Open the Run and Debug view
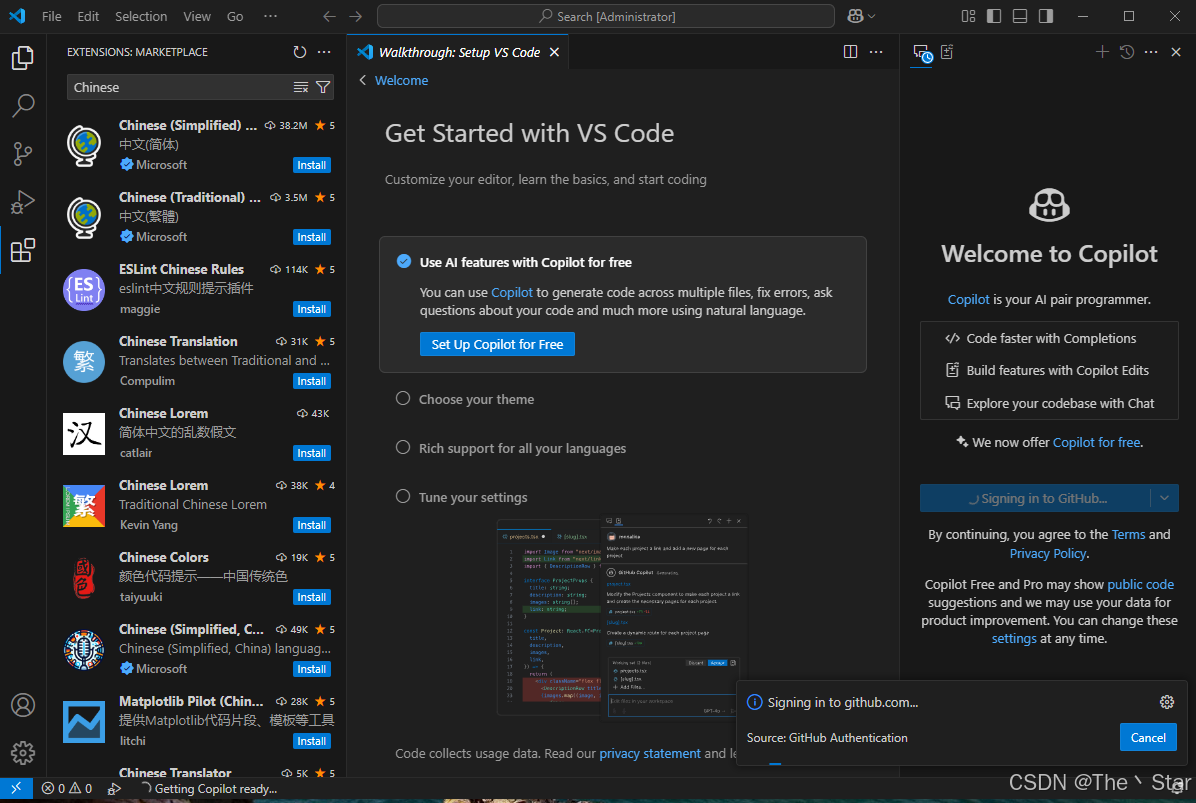 coord(23,202)
